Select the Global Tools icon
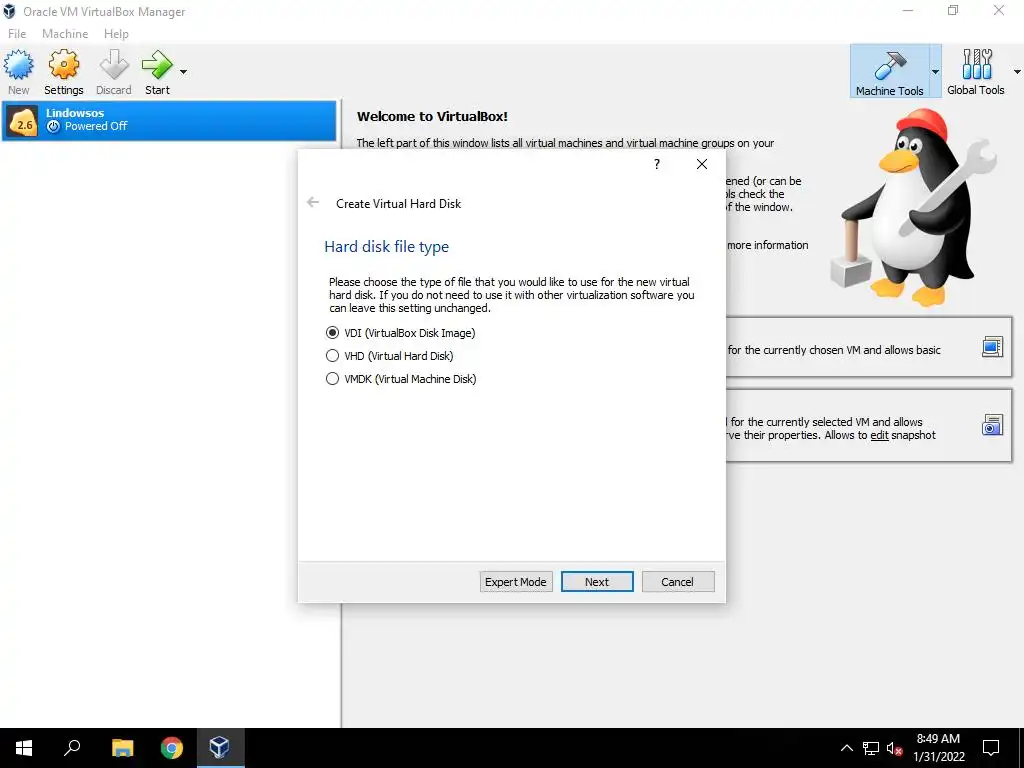1024x768 pixels. tap(977, 65)
